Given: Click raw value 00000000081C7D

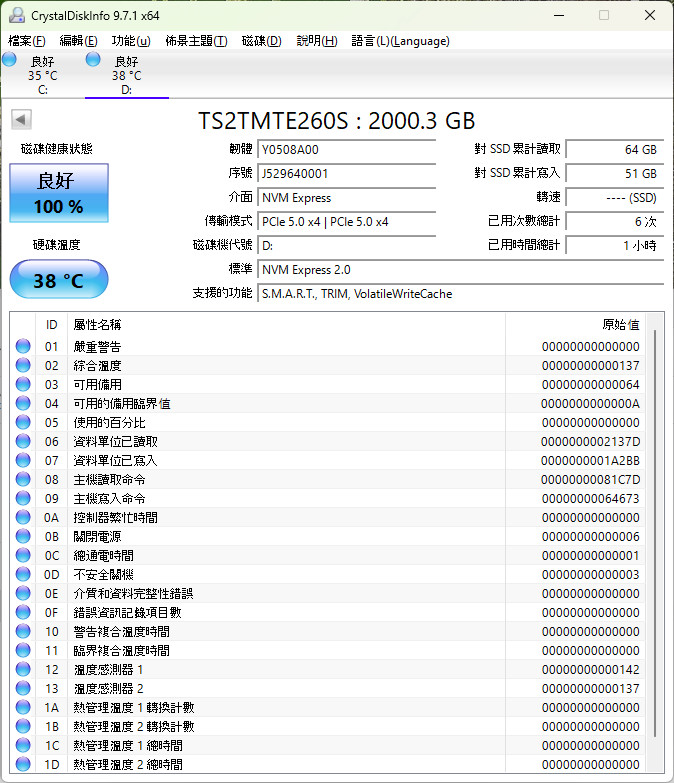Looking at the screenshot, I should click(x=590, y=480).
